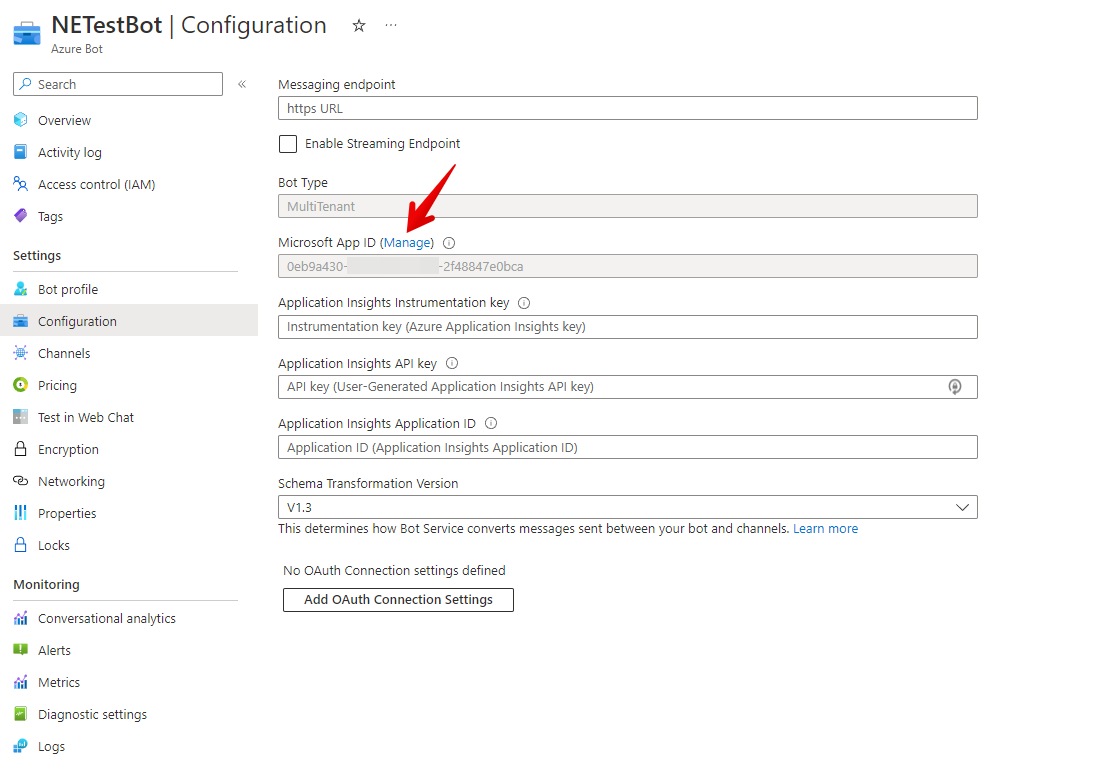This screenshot has width=1094, height=774.
Task: Click 'No OAuth Connection settings defined' text
Action: 394,570
